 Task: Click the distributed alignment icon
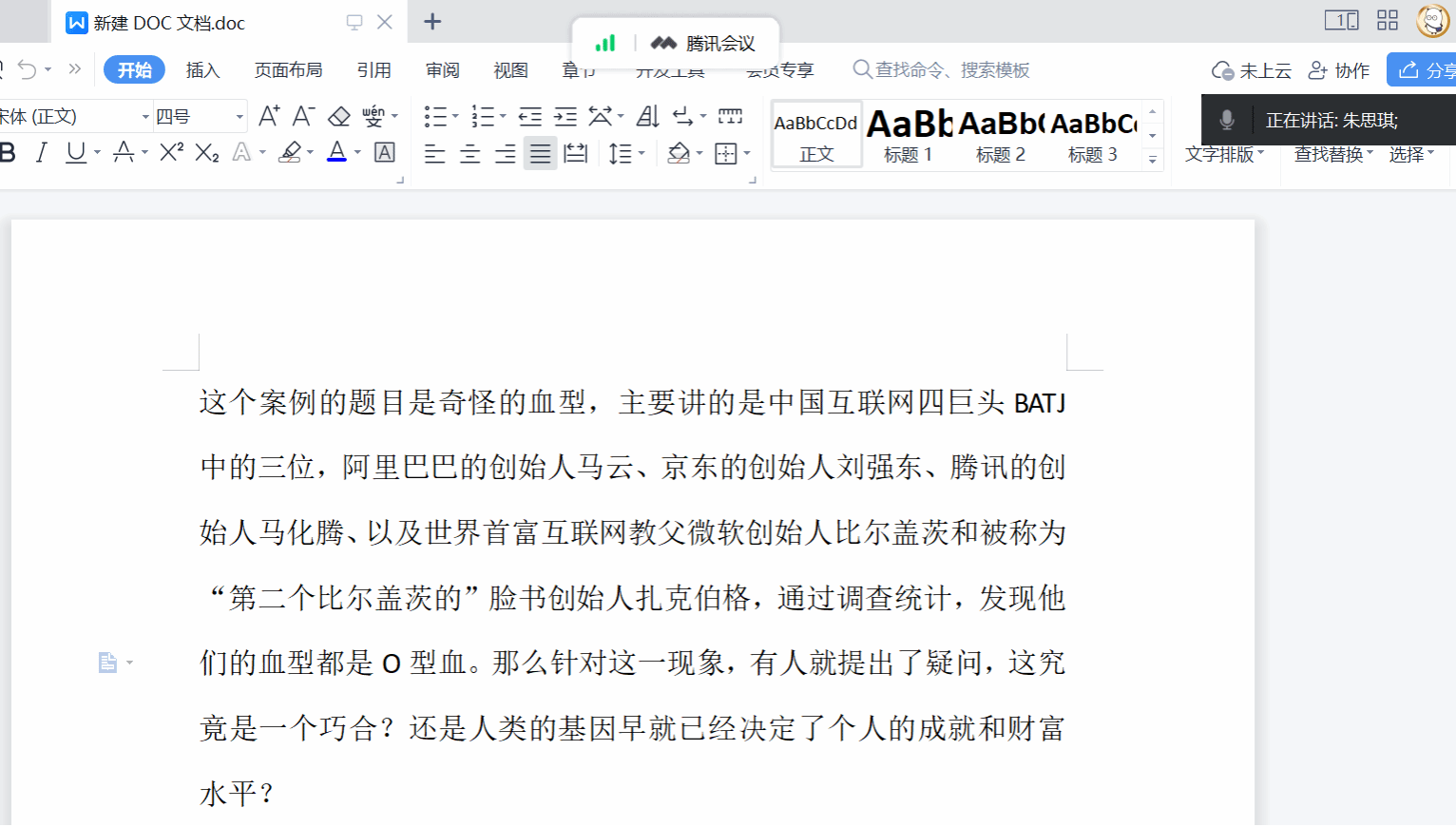[x=575, y=153]
